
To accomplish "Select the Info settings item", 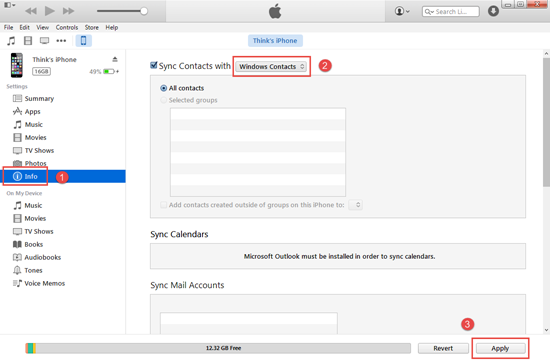I will tap(64, 176).
